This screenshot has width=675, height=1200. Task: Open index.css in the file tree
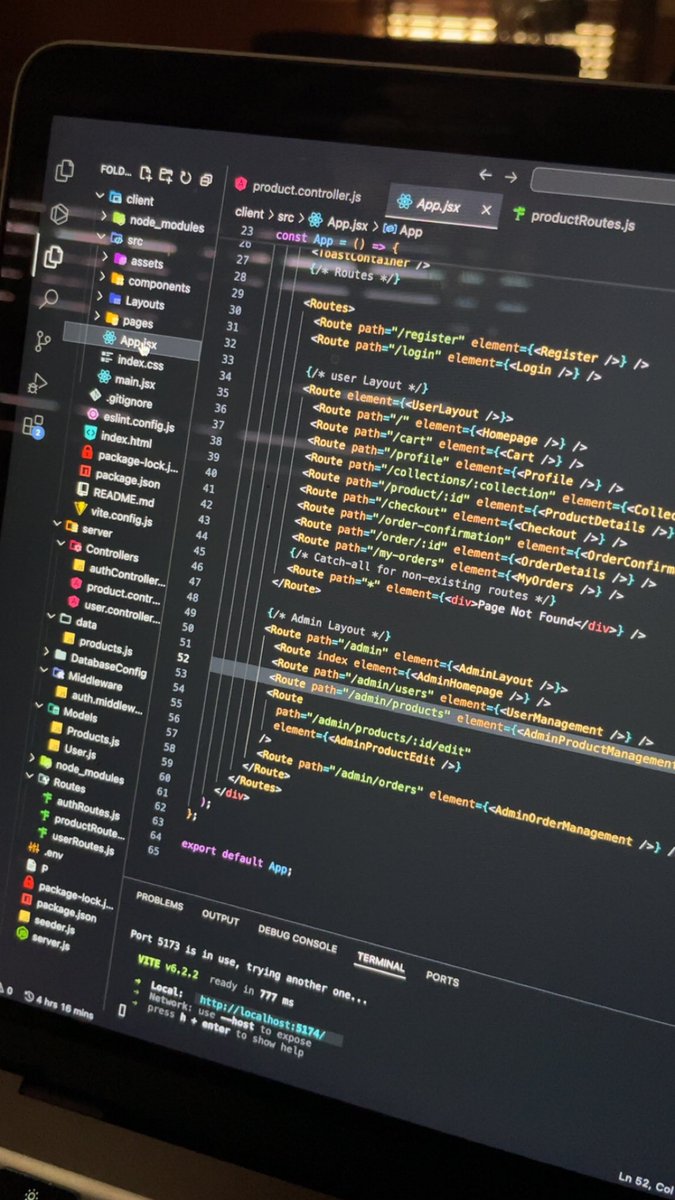point(140,362)
